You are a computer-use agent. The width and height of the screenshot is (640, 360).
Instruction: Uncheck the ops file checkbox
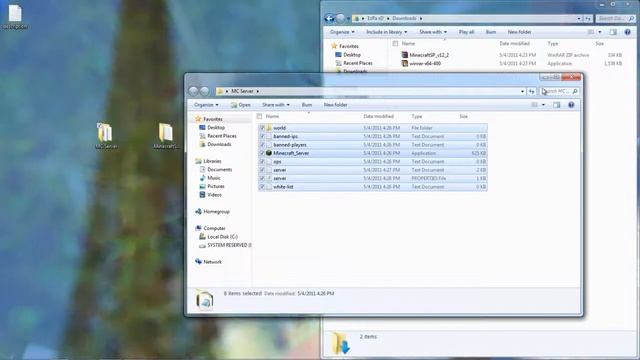(262, 162)
